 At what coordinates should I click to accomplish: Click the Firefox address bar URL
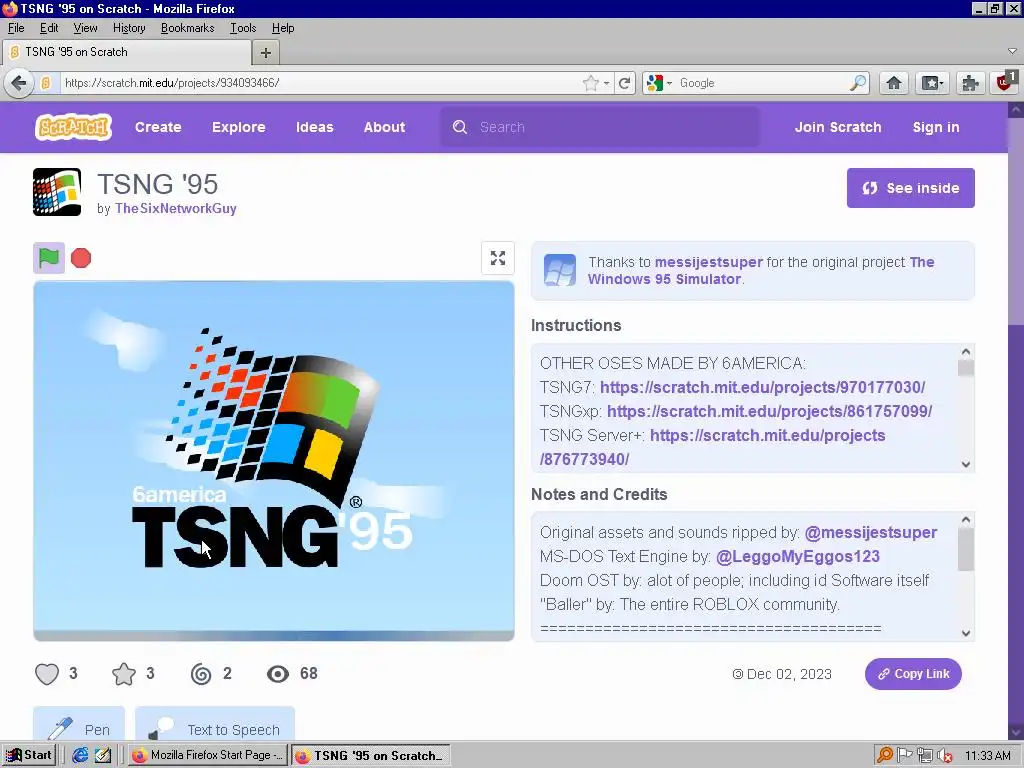point(319,83)
